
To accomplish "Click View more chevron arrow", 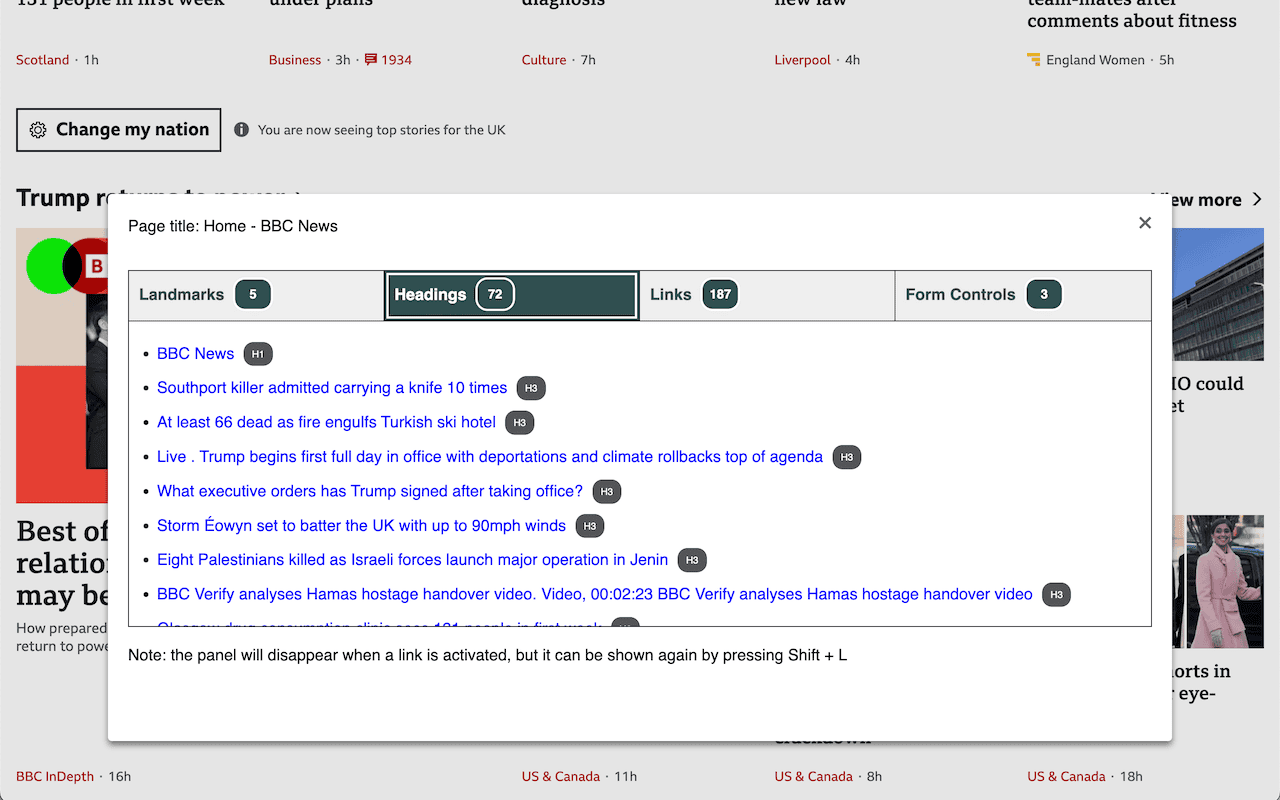I will click(1257, 200).
